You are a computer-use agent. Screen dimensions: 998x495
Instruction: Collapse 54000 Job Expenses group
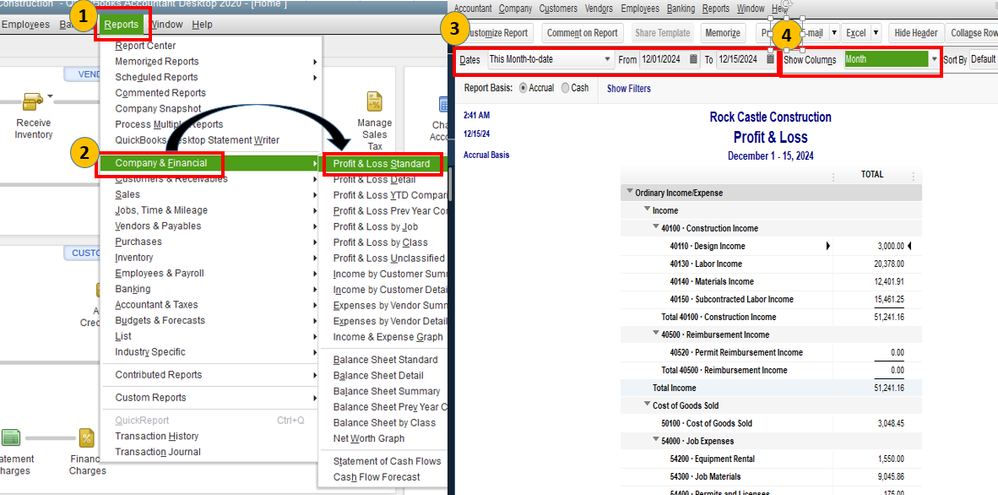(656, 440)
